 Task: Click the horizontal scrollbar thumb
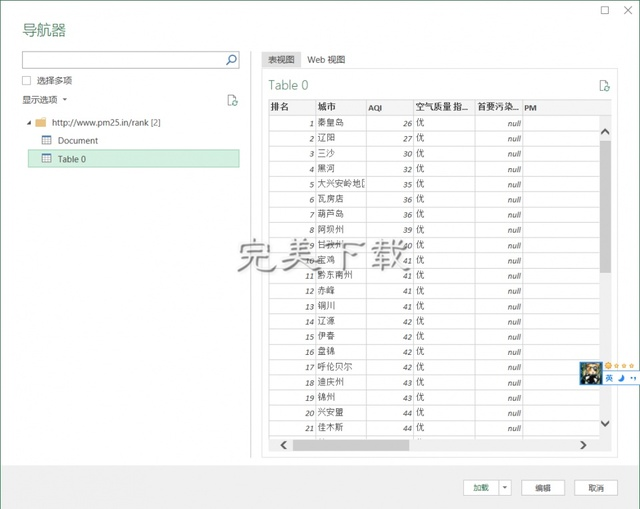click(351, 445)
